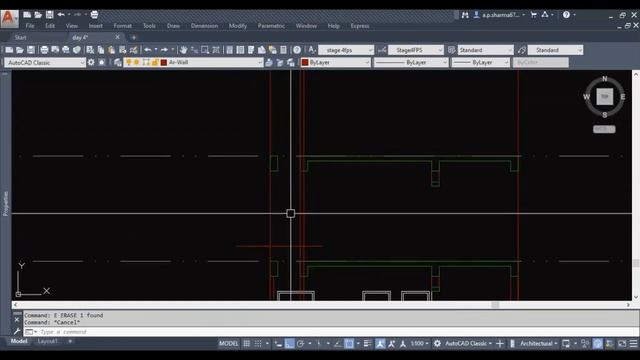Open the Standard multileader style dropdown
This screenshot has width=640, height=360.
[556, 50]
